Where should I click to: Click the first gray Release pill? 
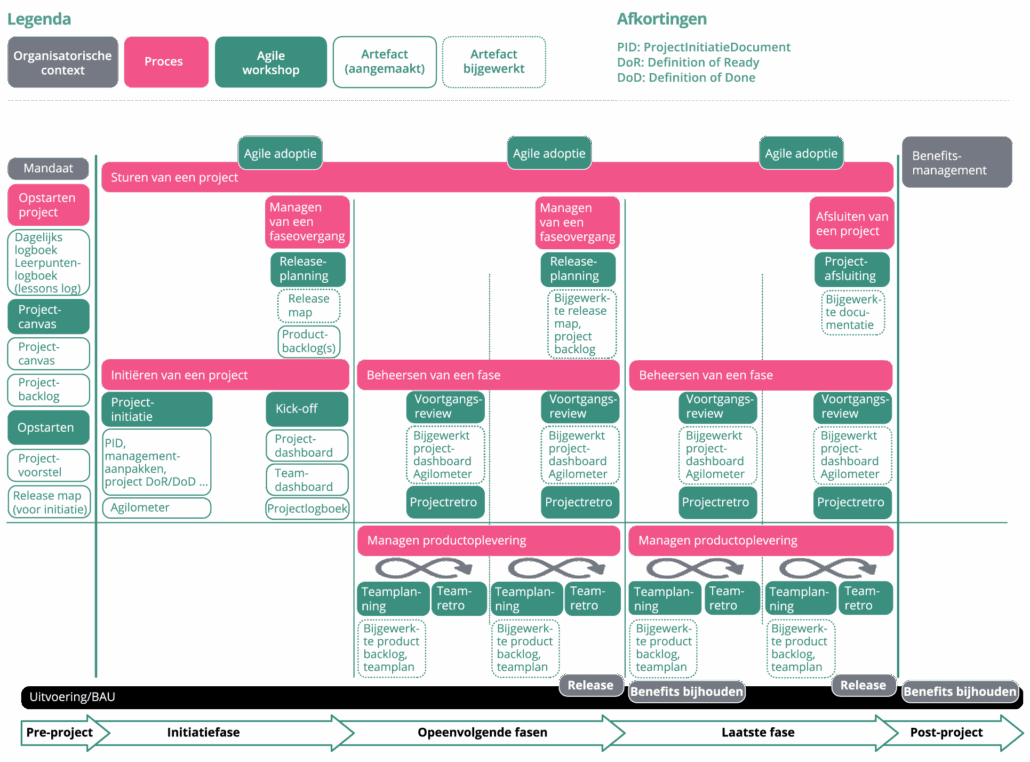[x=590, y=685]
